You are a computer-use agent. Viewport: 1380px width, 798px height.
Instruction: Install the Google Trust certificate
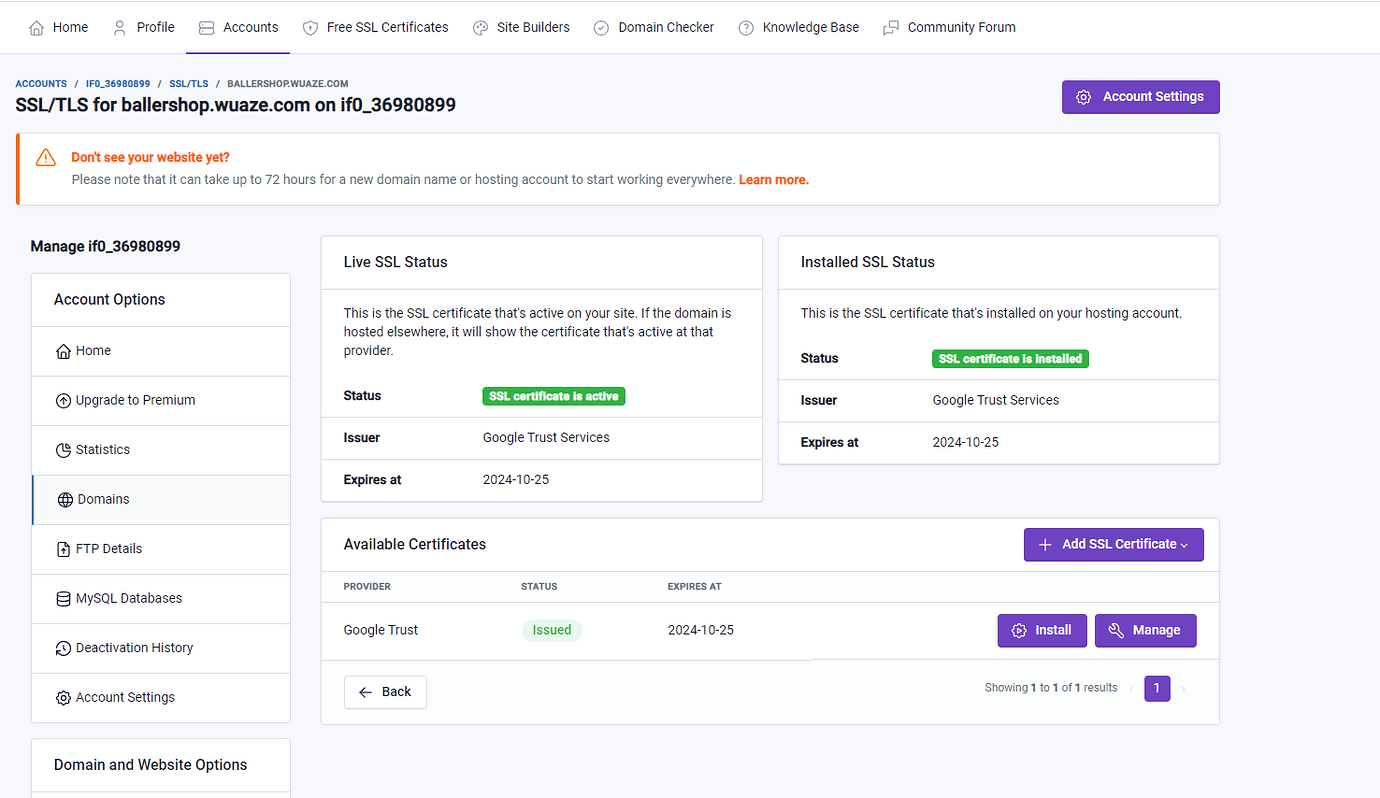[x=1042, y=630]
